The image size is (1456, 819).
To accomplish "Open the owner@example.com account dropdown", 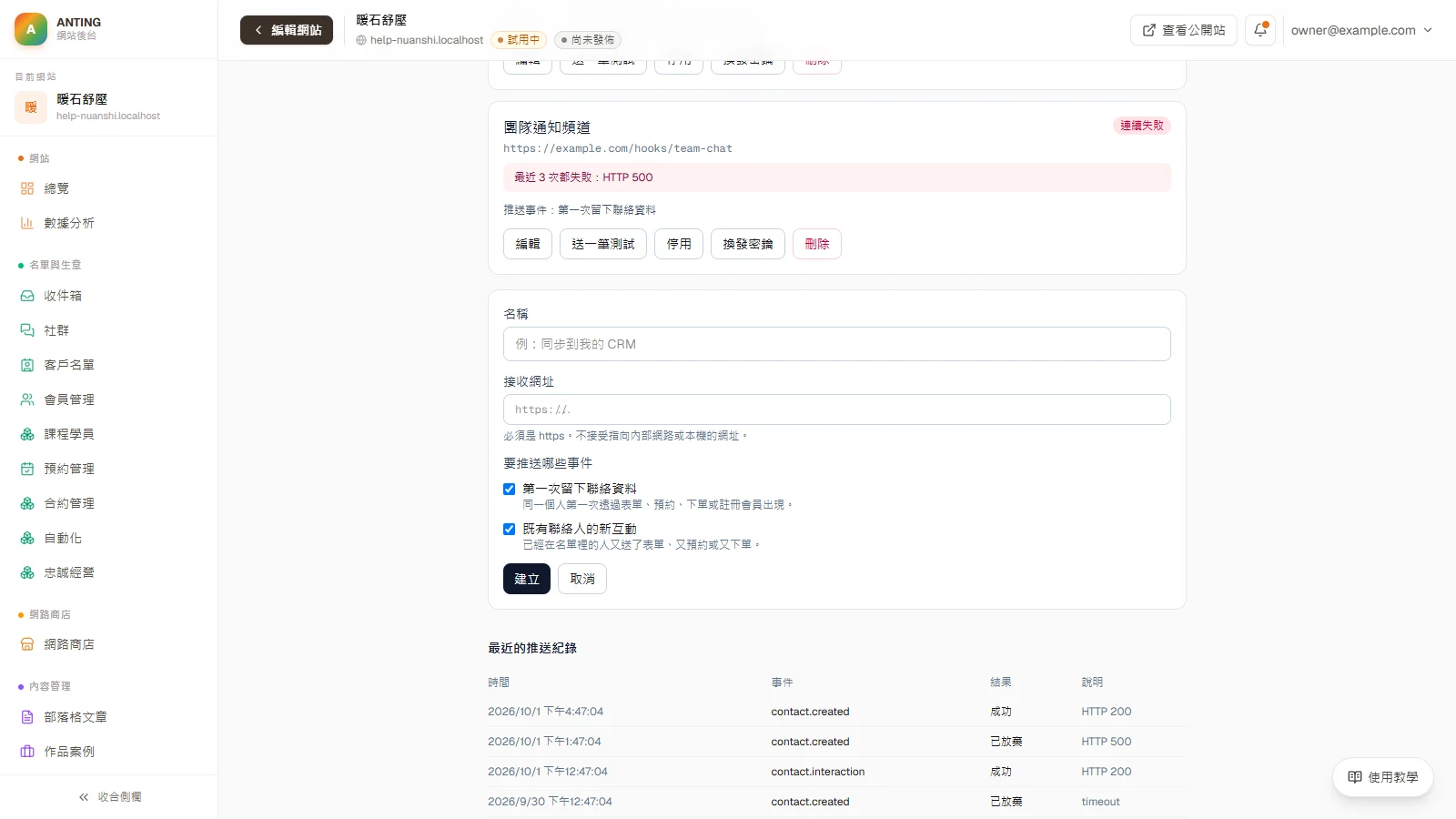I will tap(1361, 30).
